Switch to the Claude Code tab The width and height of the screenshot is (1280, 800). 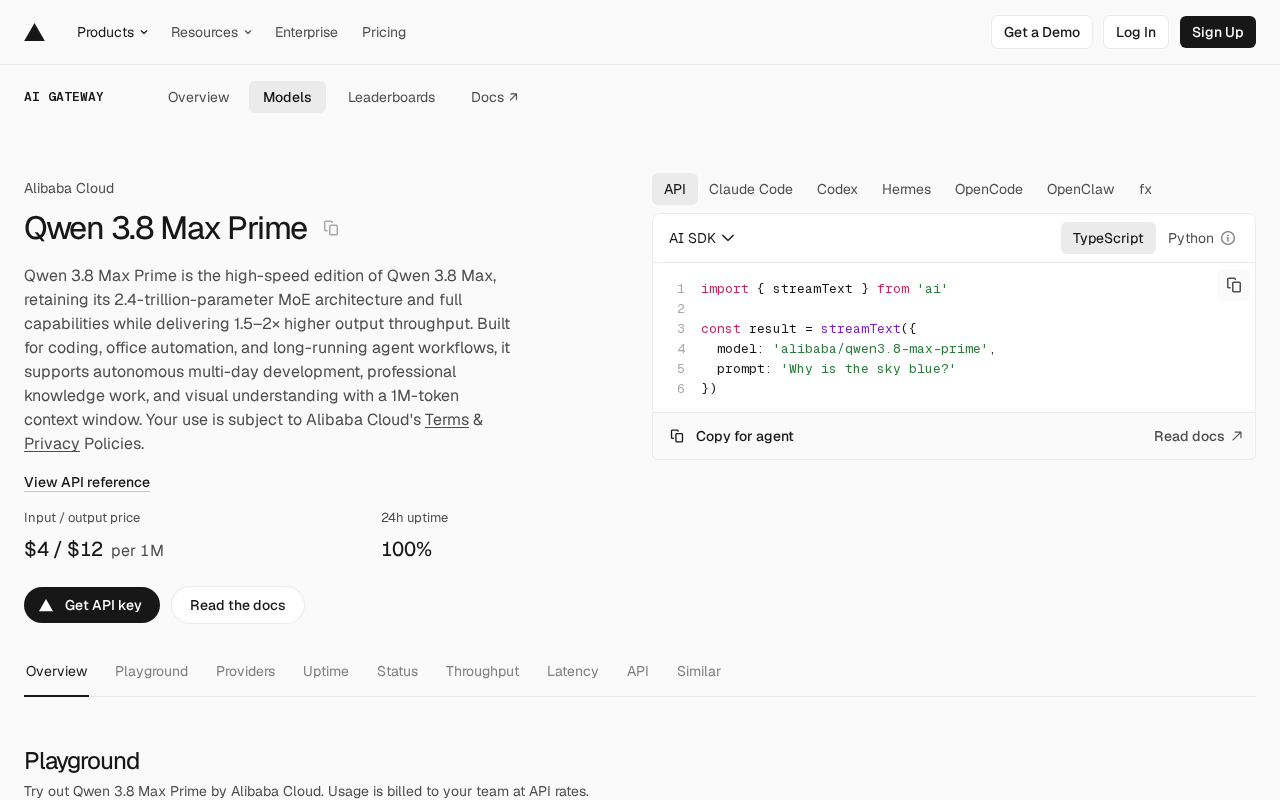(751, 189)
